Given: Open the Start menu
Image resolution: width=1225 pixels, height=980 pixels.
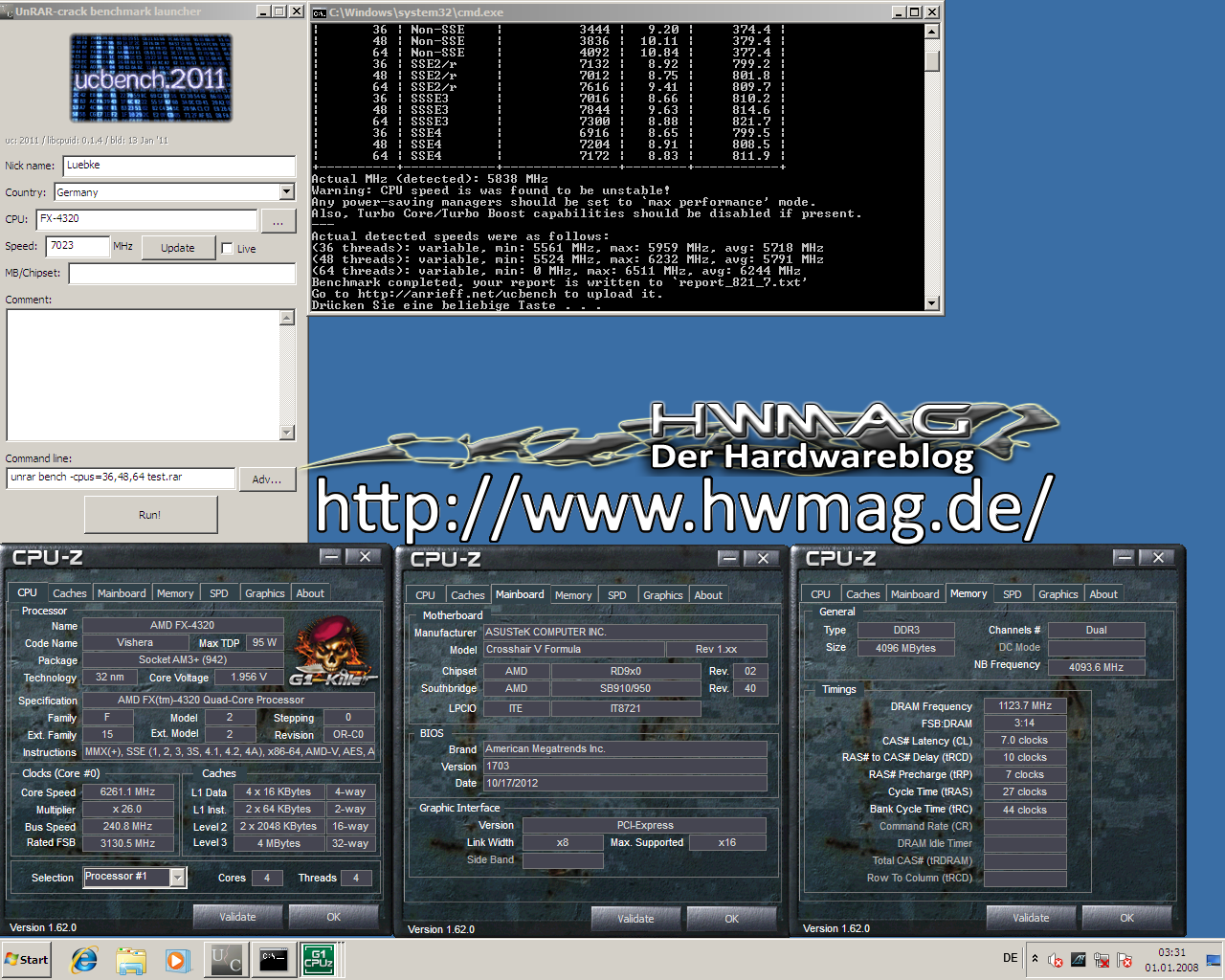Looking at the screenshot, I should (26, 960).
